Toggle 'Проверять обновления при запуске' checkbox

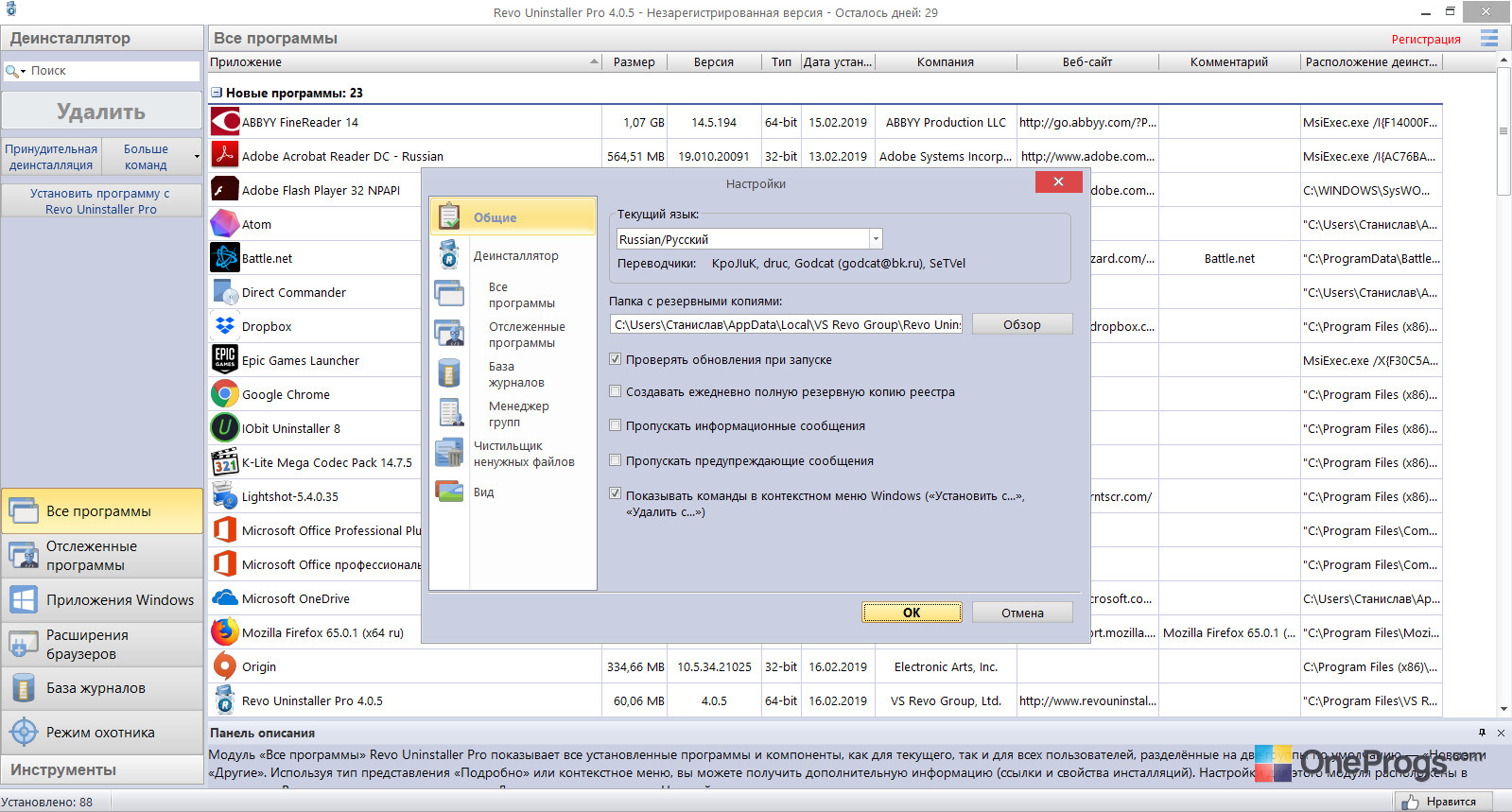[x=616, y=359]
